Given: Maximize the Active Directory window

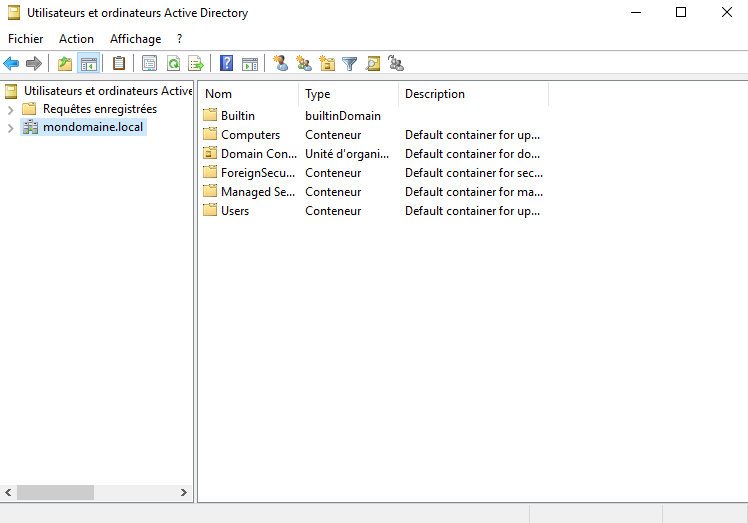Looking at the screenshot, I should (681, 12).
